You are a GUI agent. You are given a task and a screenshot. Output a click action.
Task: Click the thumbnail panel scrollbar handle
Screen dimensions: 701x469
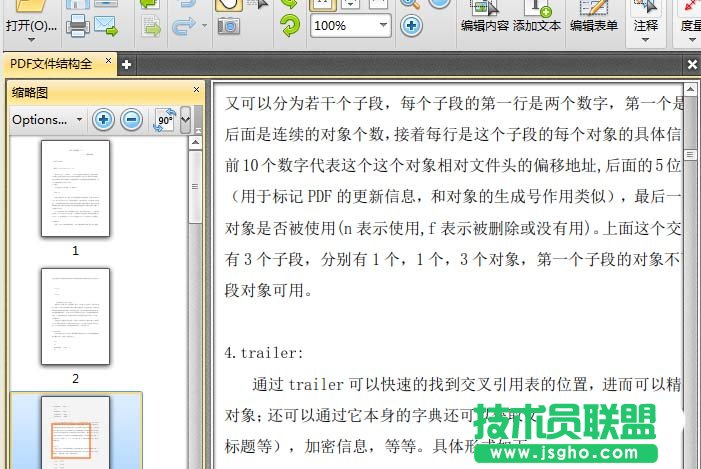click(x=195, y=186)
